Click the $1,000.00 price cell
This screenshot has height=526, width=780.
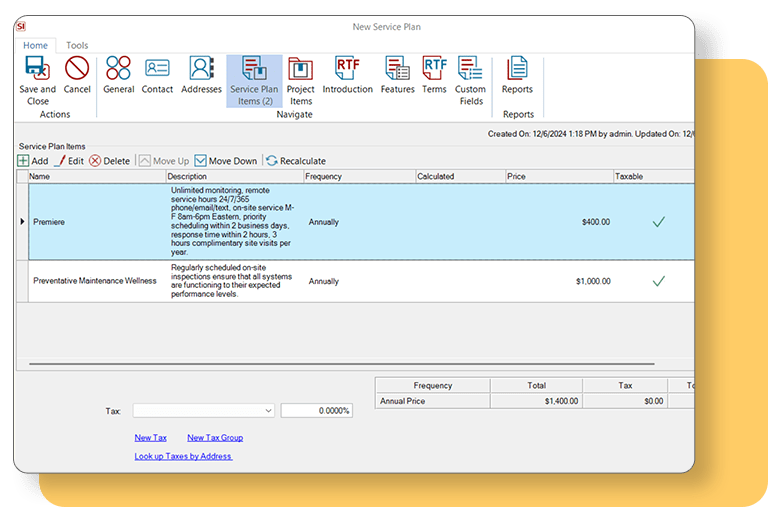point(593,281)
